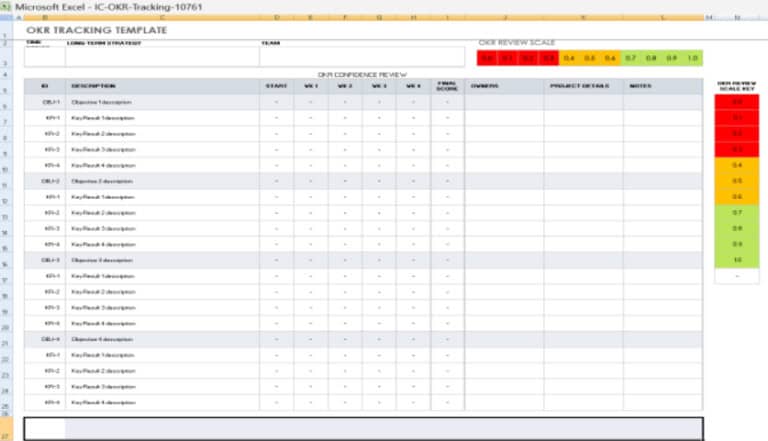The height and width of the screenshot is (441, 768).
Task: Click the Objective 3 description cell
Action: point(162,260)
